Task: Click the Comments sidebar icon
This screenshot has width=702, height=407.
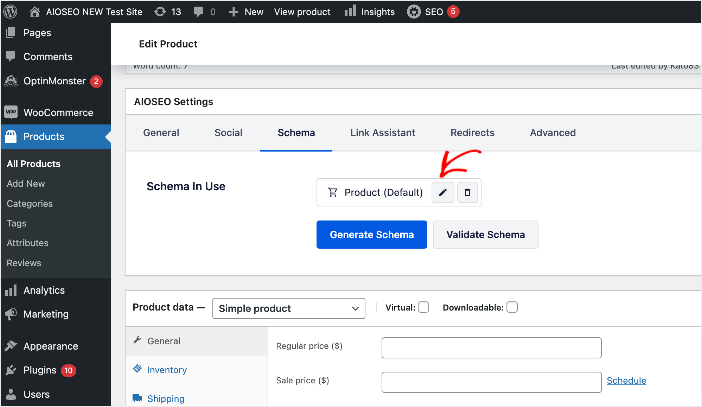Action: click(x=11, y=56)
